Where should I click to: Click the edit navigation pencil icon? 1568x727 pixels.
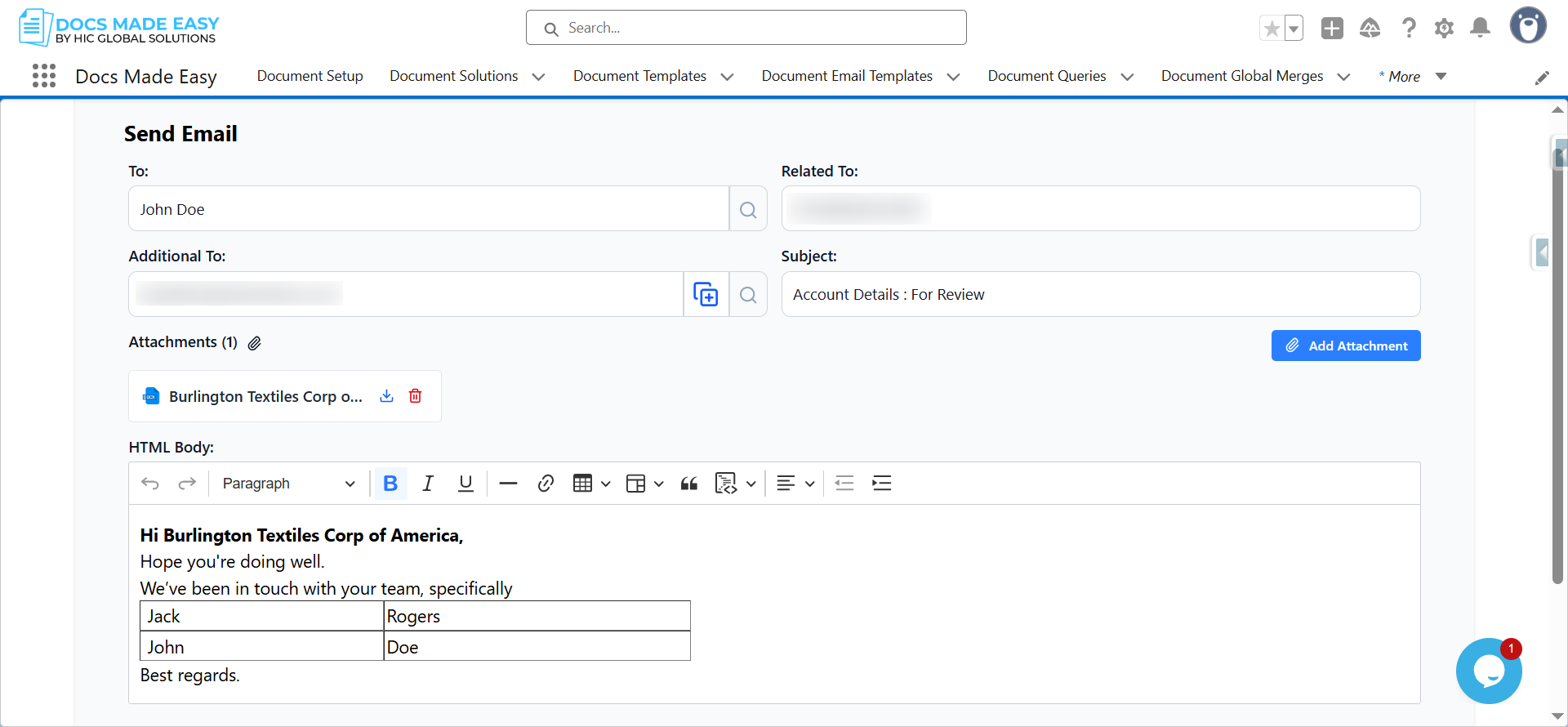[1542, 78]
